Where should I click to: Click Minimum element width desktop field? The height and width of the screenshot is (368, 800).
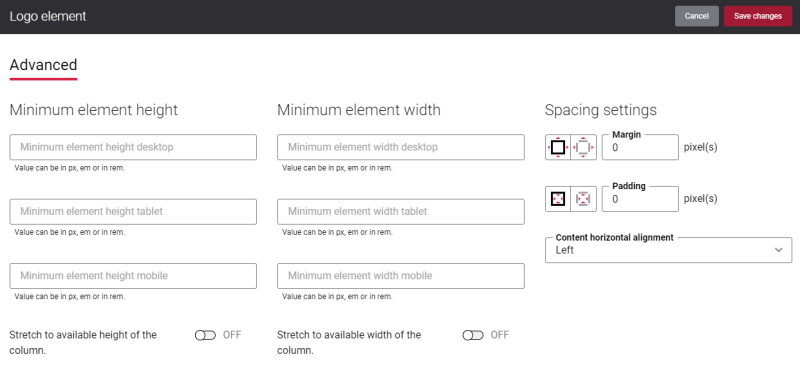(x=401, y=147)
